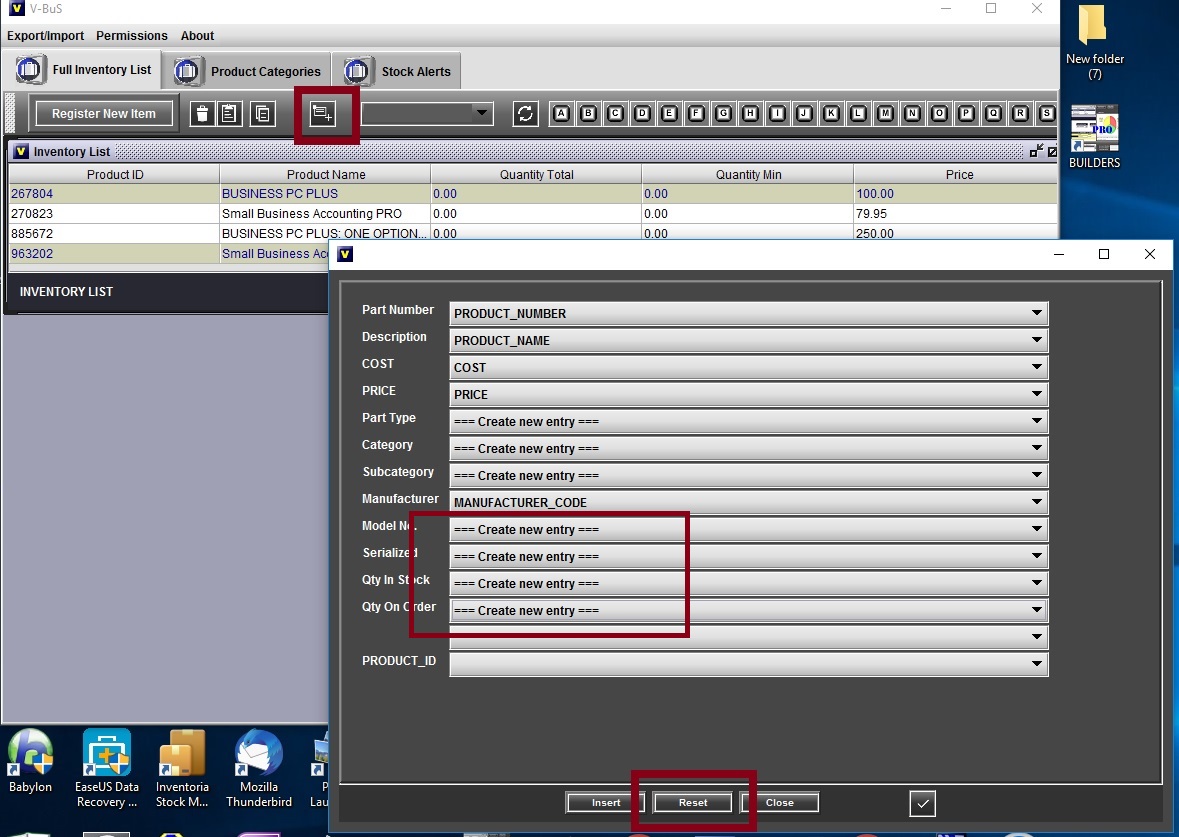Filter inventory by letter G
The width and height of the screenshot is (1179, 837).
723,114
